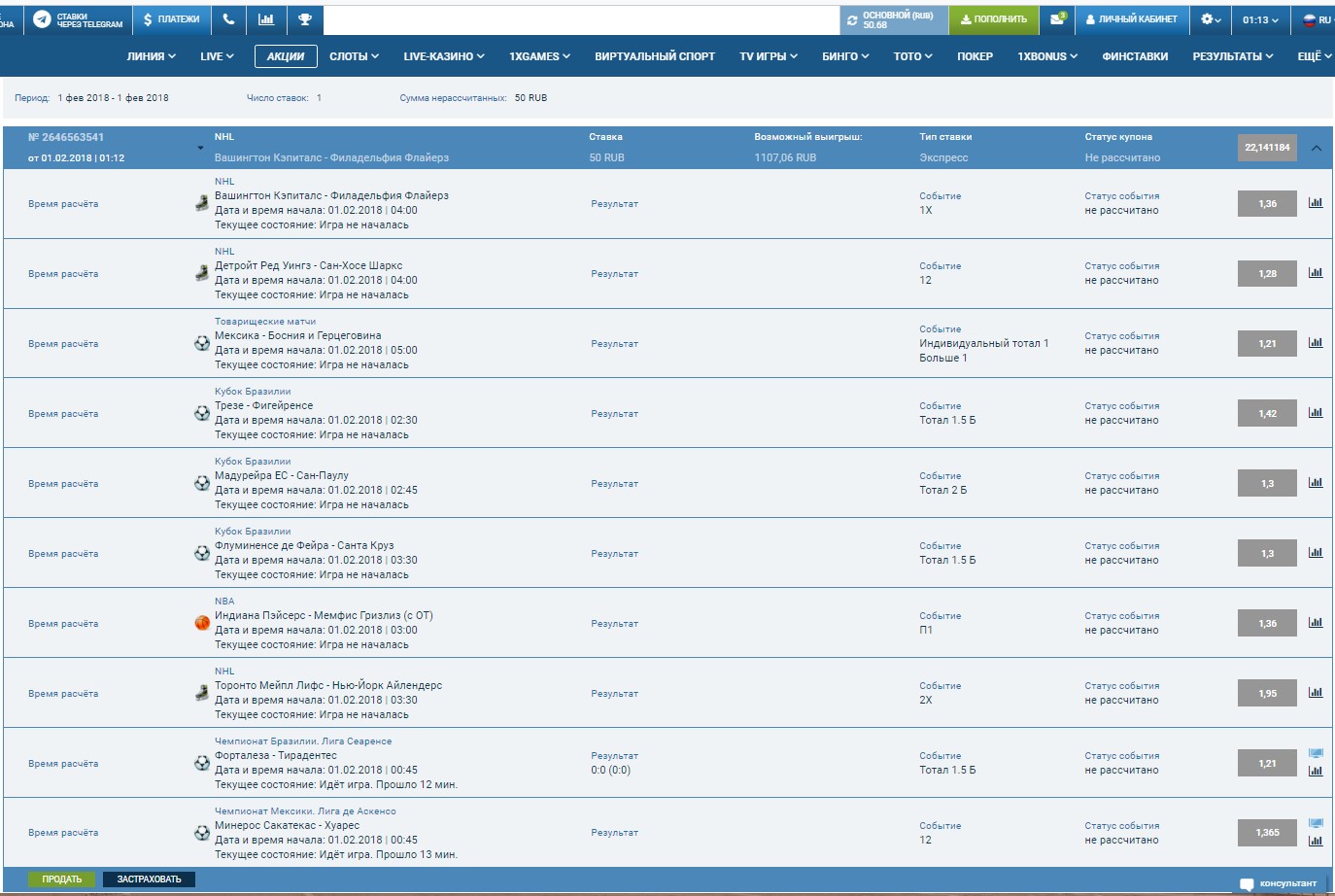Expand the Линия menu

(x=151, y=56)
